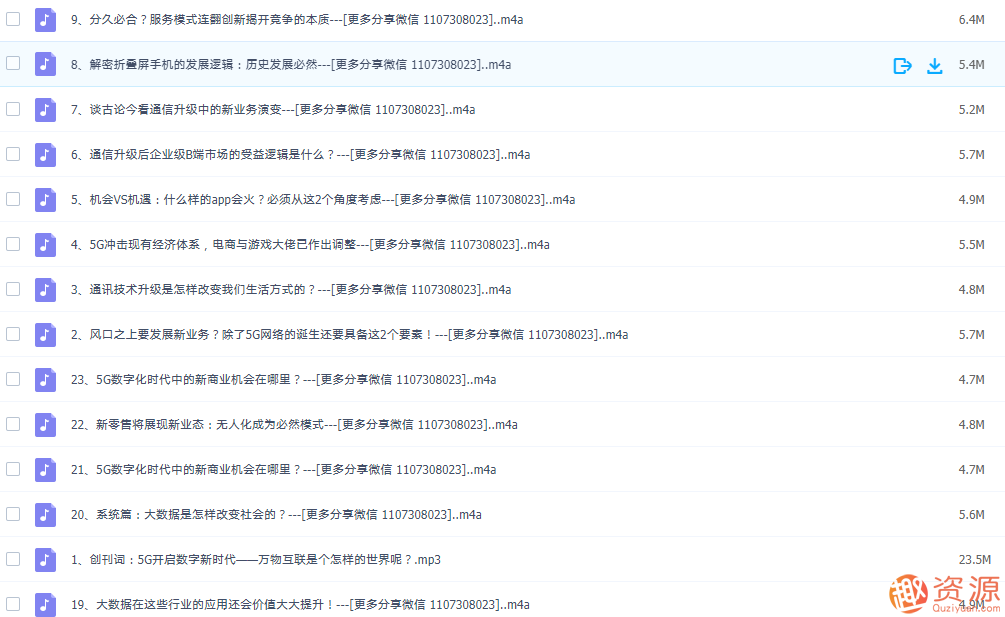Screen dimensions: 1005x617
Task: Click audio file icon for item 23、5G数字化时代
Action: [x=45, y=379]
